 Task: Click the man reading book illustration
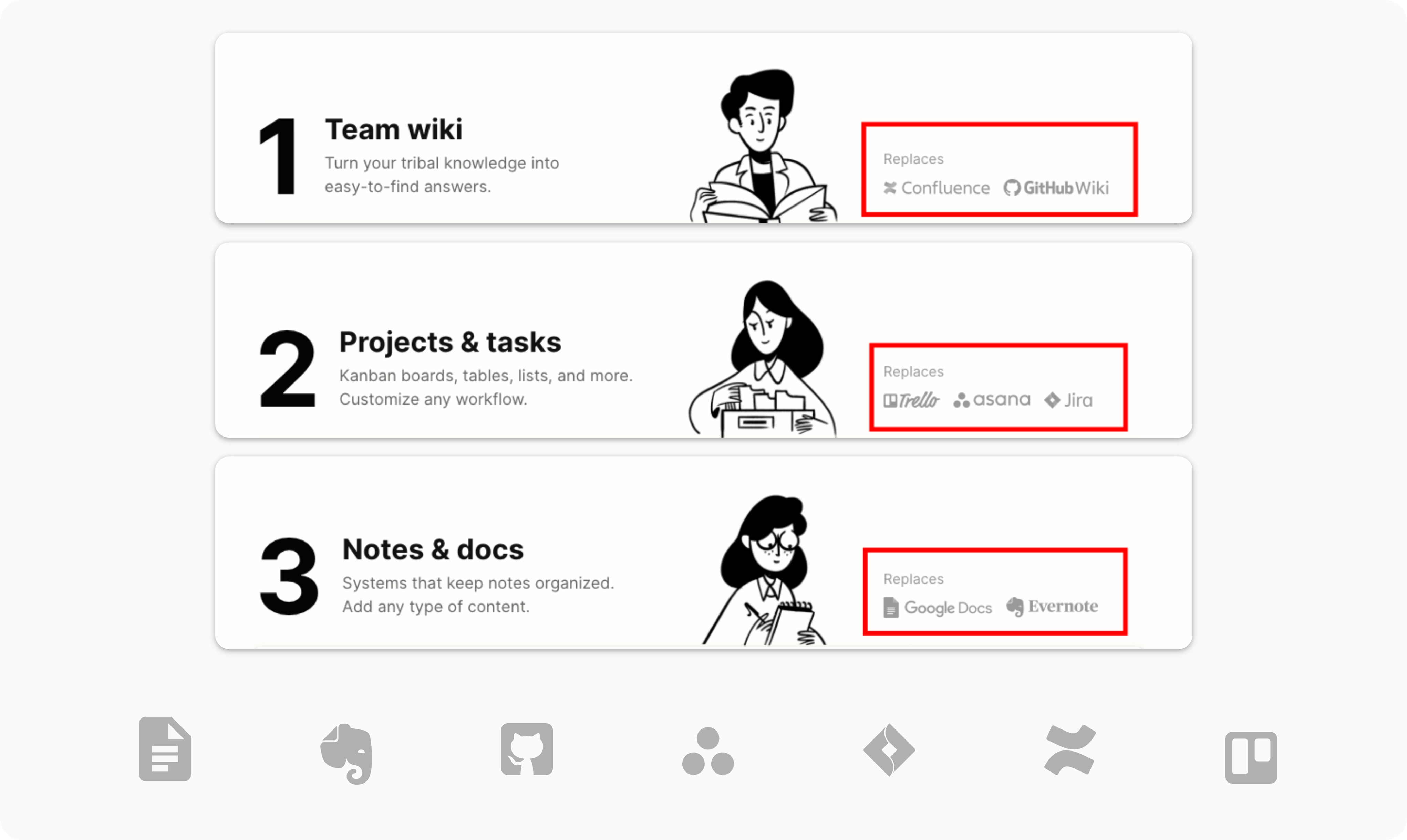tap(763, 146)
